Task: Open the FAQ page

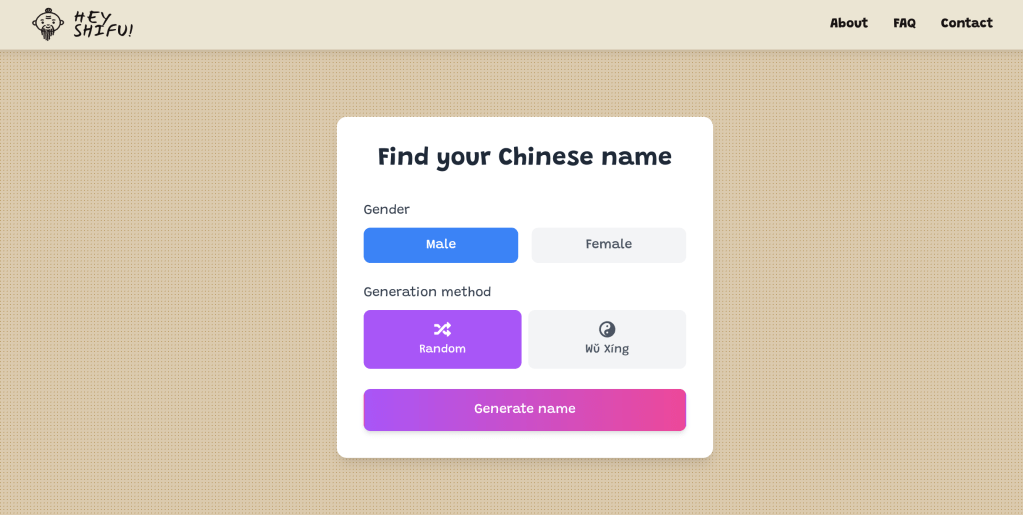Action: (x=904, y=23)
